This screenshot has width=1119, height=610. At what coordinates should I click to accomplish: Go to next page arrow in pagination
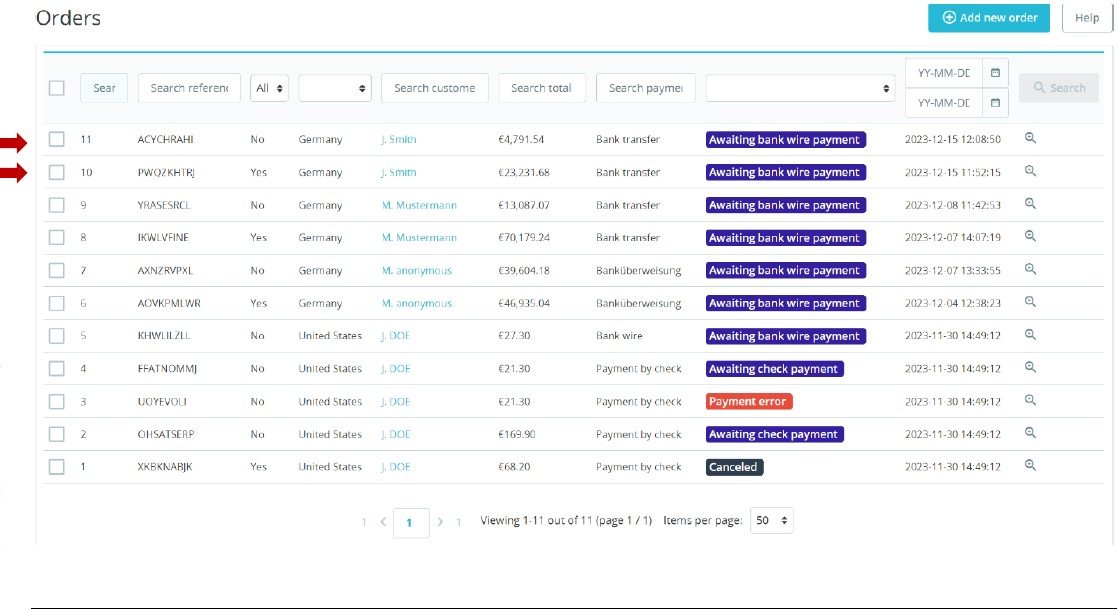pos(440,522)
